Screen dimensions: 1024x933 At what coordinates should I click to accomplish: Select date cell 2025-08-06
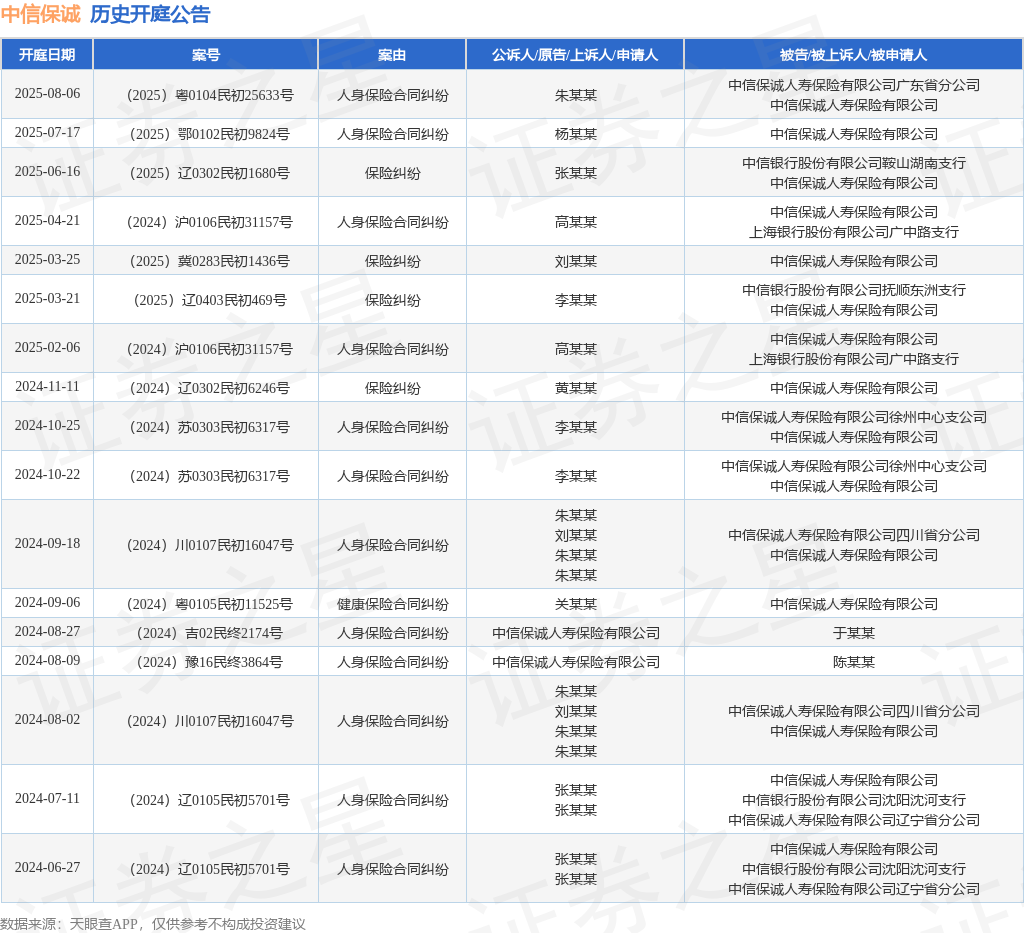tap(47, 93)
